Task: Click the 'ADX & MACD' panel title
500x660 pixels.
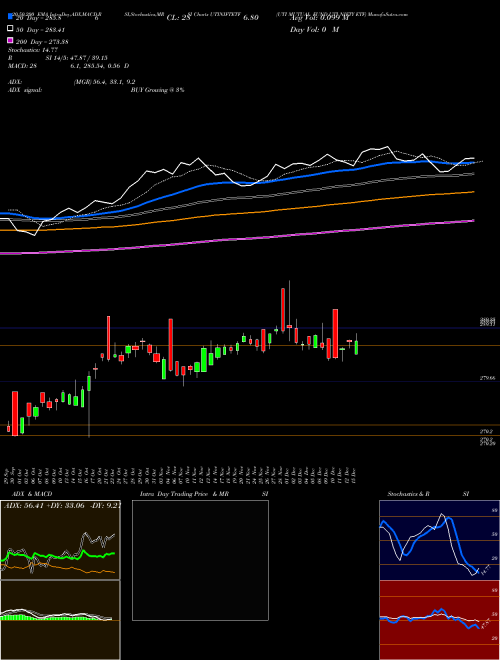Action: tap(30, 494)
